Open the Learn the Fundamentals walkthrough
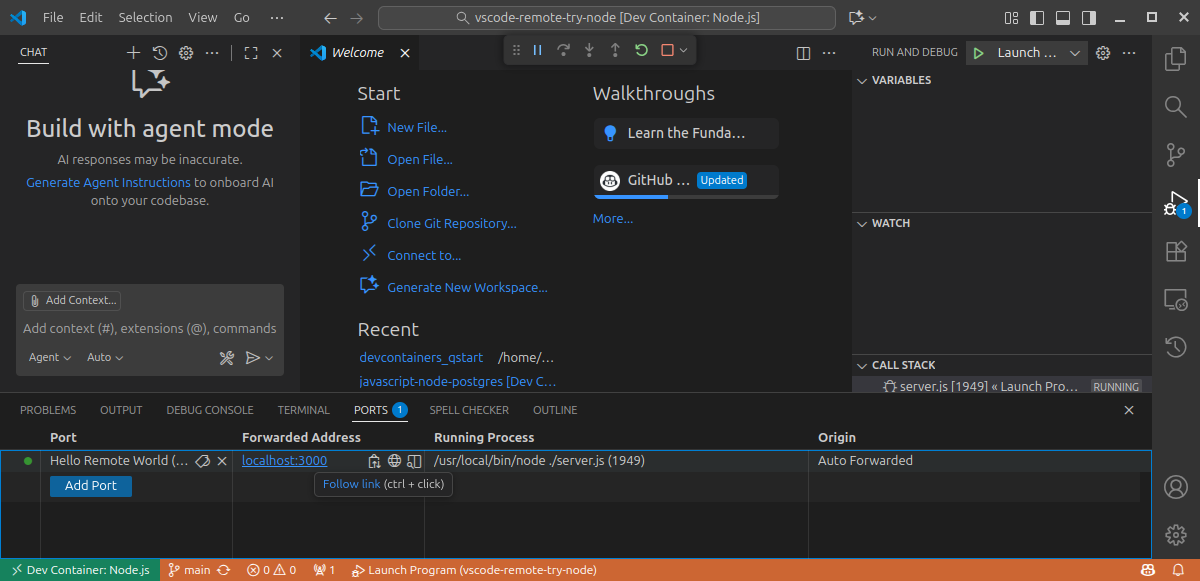This screenshot has height=581, width=1200. 686,133
